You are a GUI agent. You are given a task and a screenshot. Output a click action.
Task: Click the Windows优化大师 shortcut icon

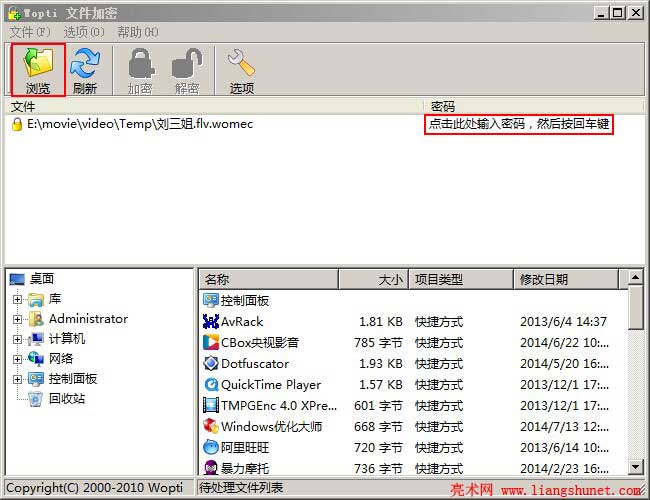[211, 426]
